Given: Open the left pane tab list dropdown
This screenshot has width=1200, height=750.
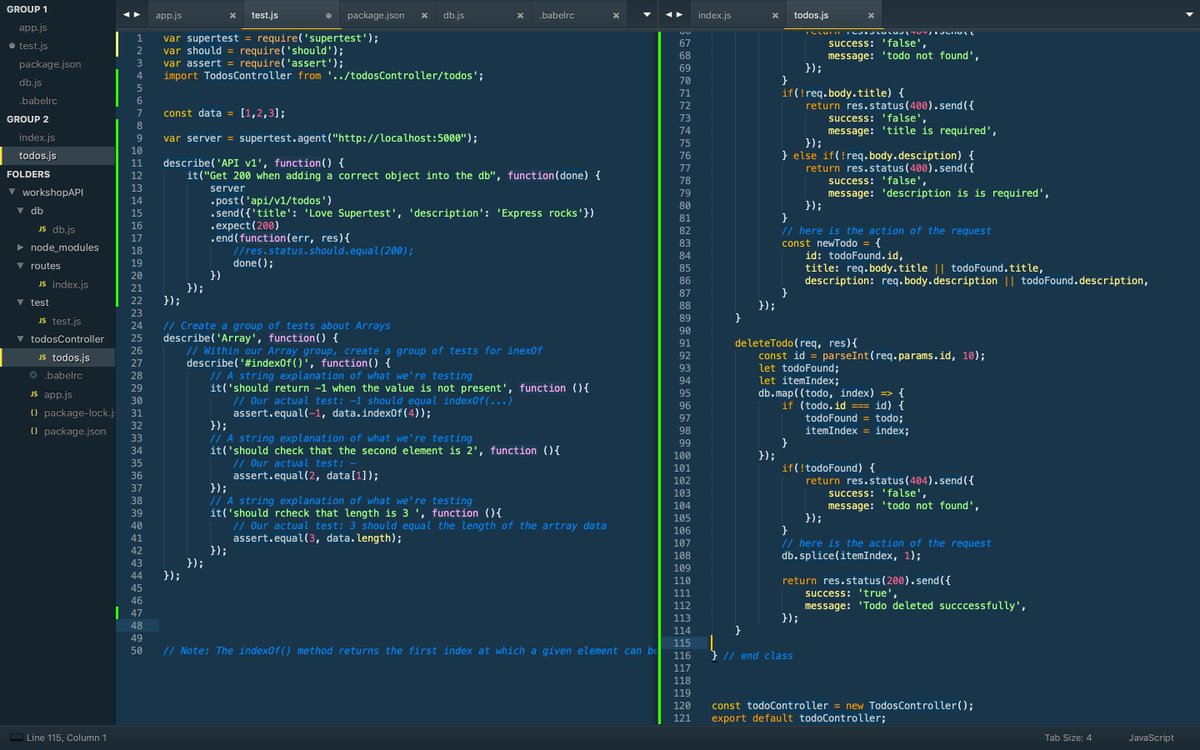Looking at the screenshot, I should [x=646, y=15].
